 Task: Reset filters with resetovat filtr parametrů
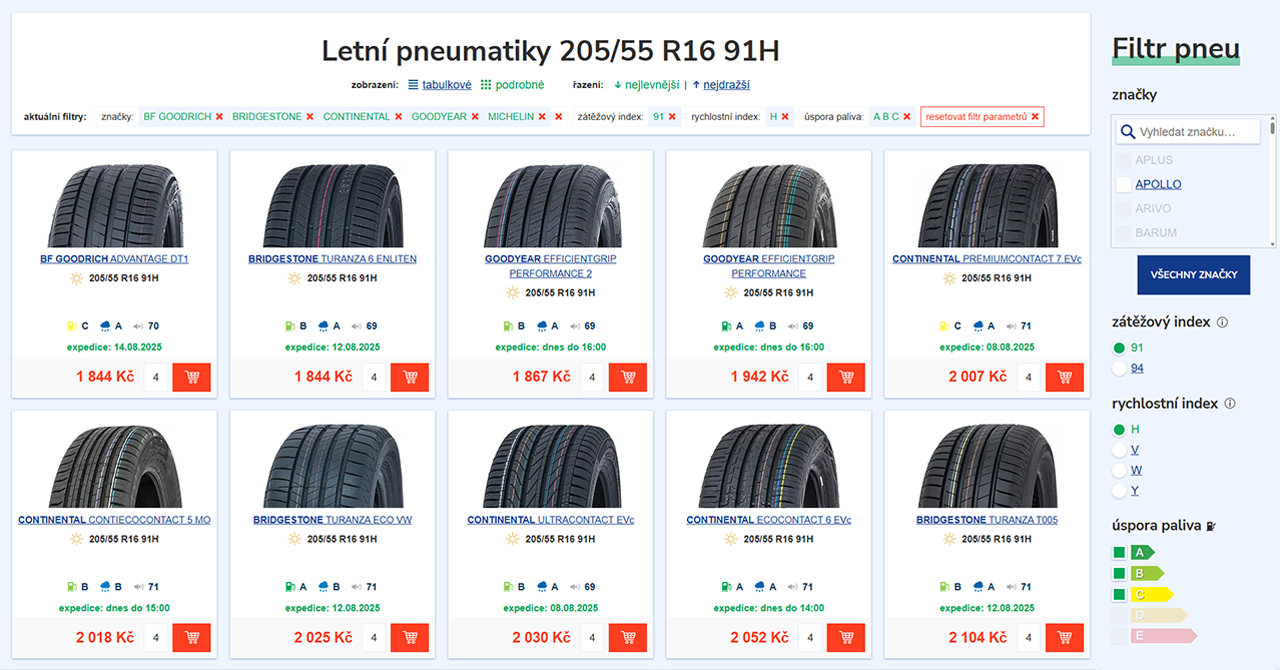tap(982, 117)
